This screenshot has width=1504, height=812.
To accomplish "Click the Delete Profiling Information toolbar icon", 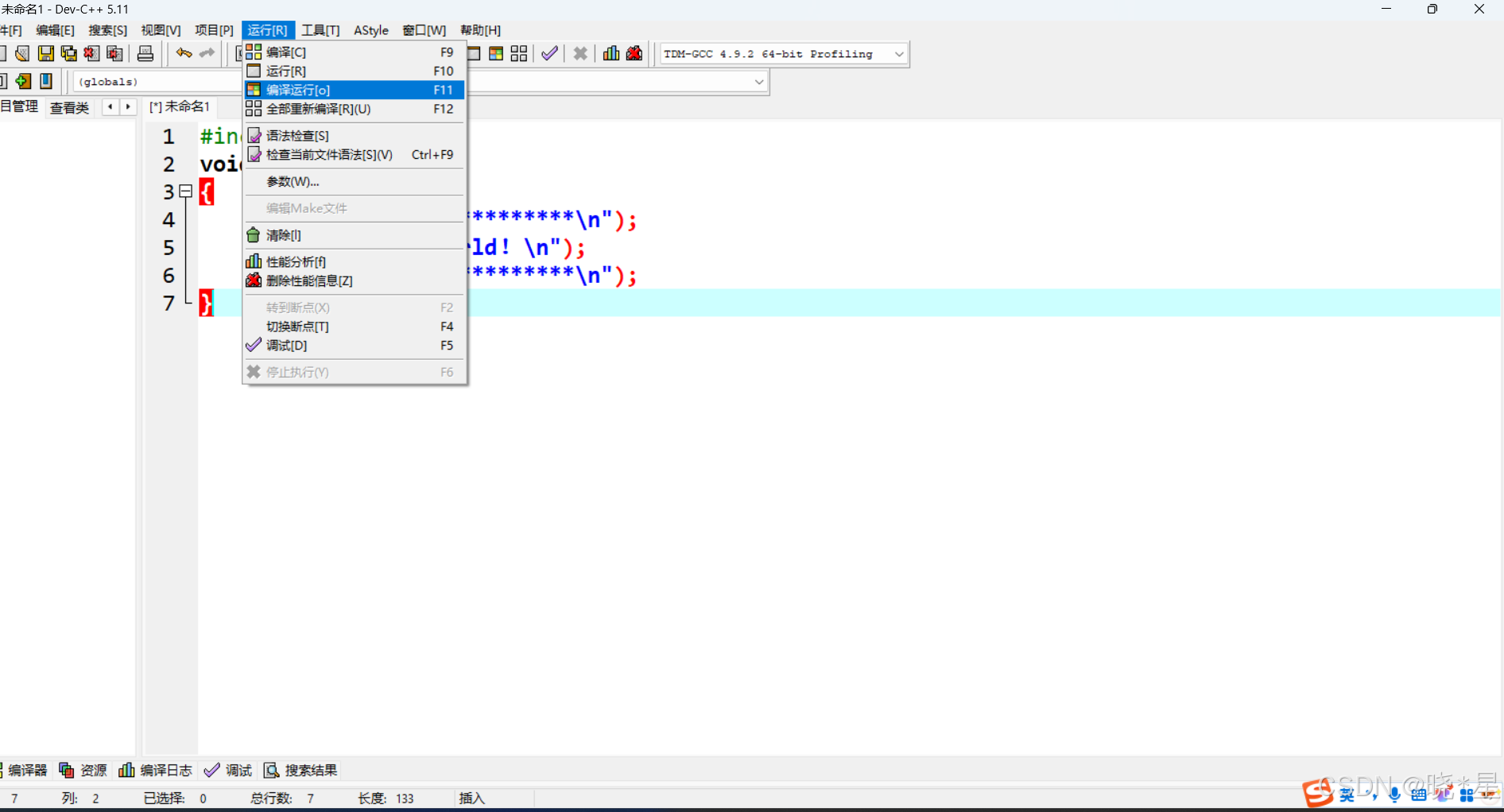I will point(634,53).
